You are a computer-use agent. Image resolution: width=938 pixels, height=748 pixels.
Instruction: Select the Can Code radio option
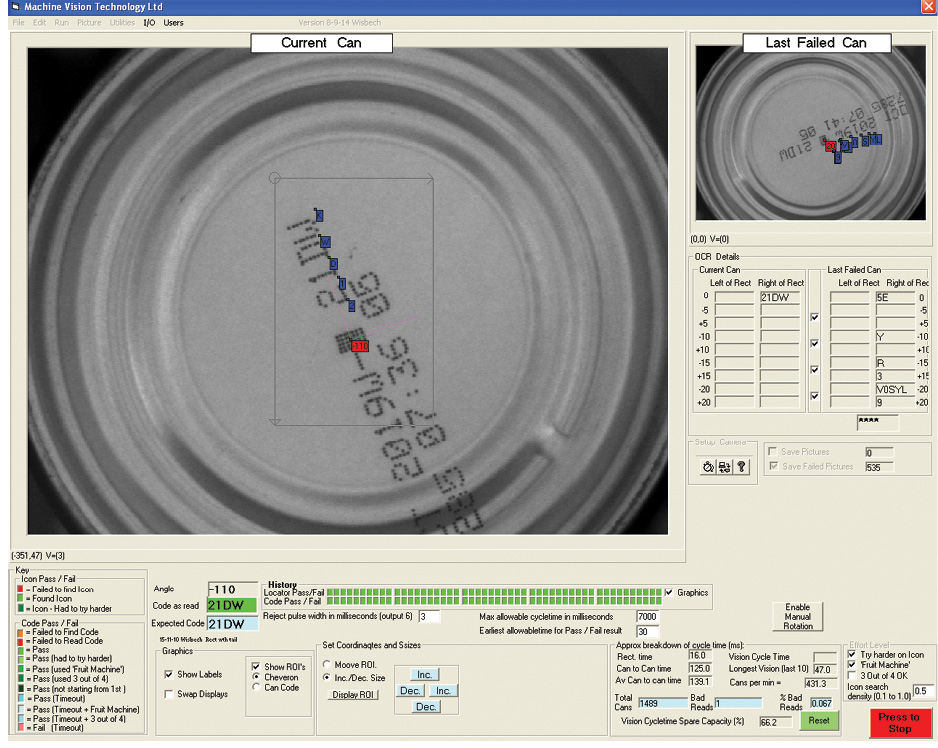coord(256,688)
